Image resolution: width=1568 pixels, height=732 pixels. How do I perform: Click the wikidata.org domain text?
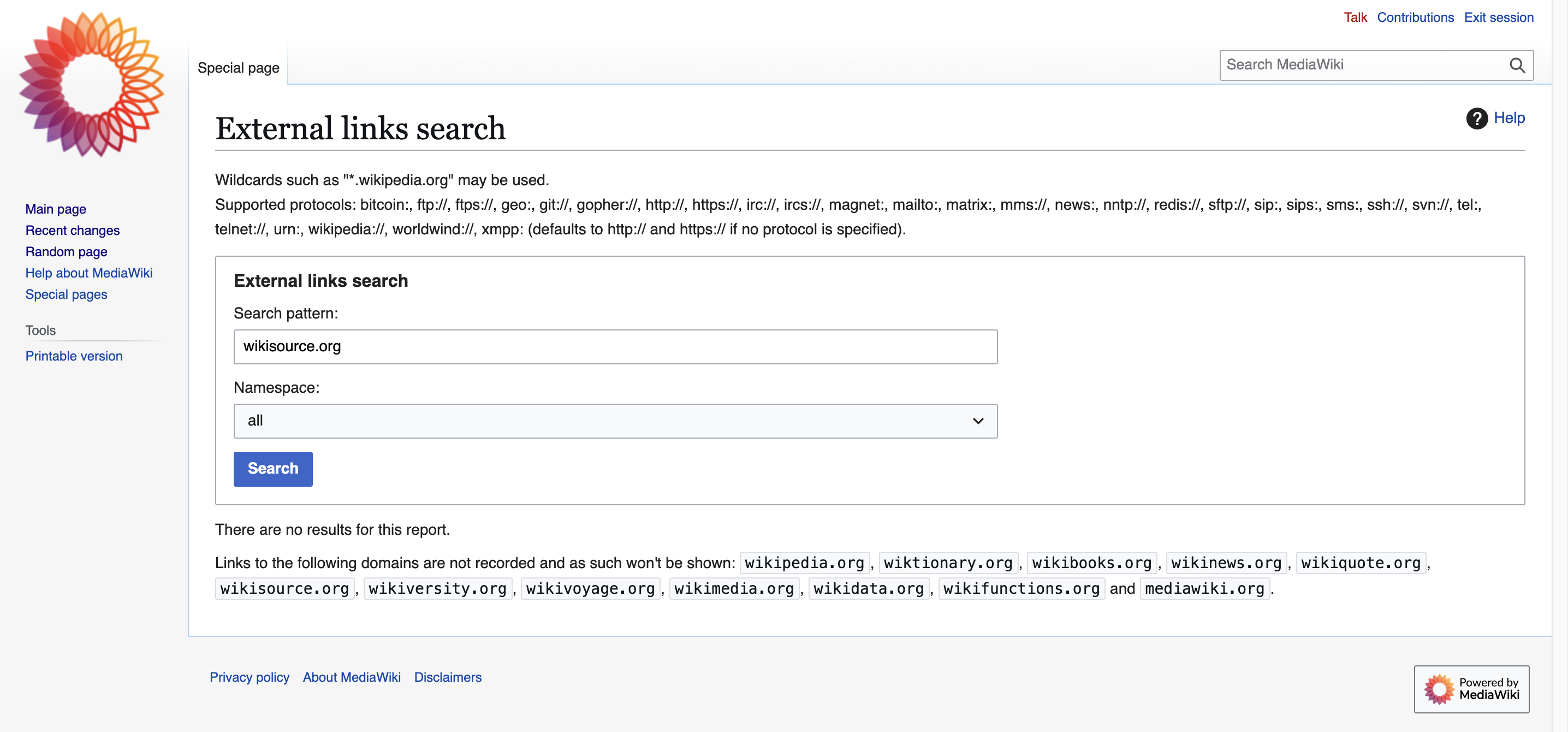tap(868, 588)
